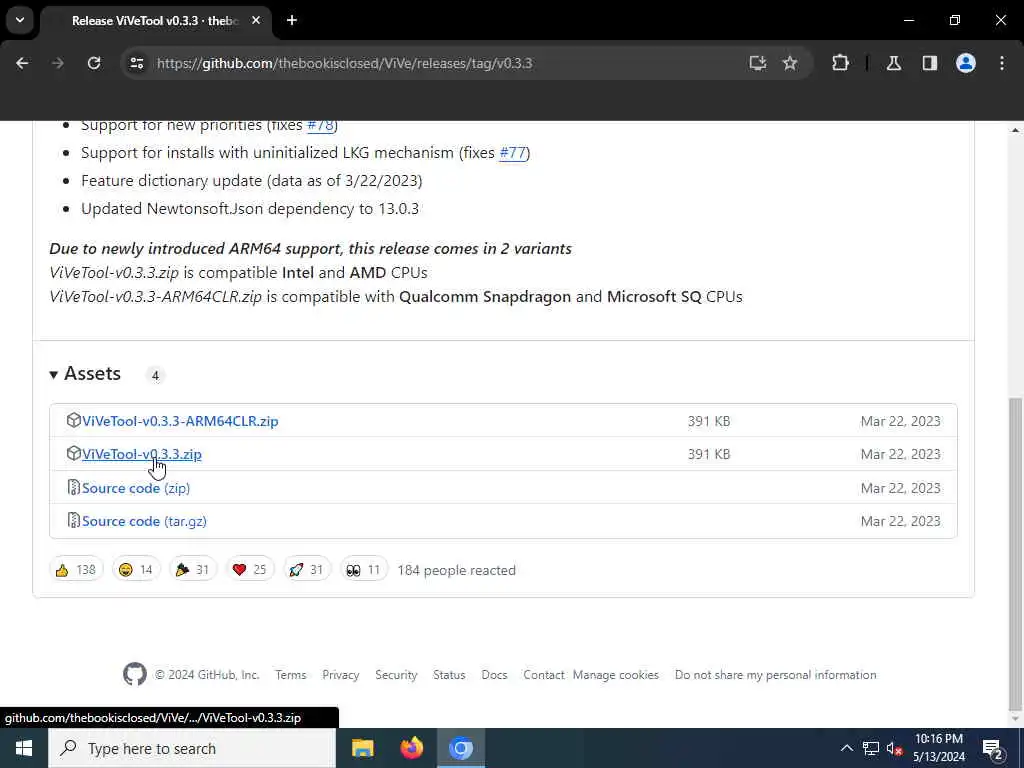React with eyes emoji (11)
Screen dimensions: 1024x768
364,570
